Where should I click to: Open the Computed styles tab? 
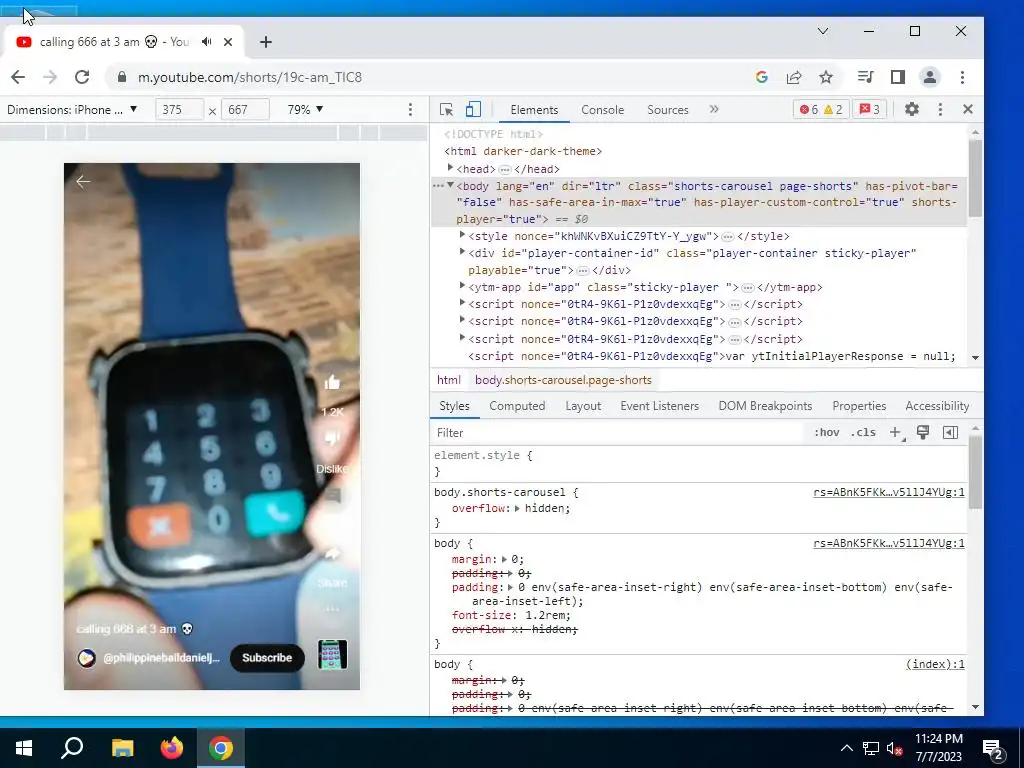coord(517,406)
